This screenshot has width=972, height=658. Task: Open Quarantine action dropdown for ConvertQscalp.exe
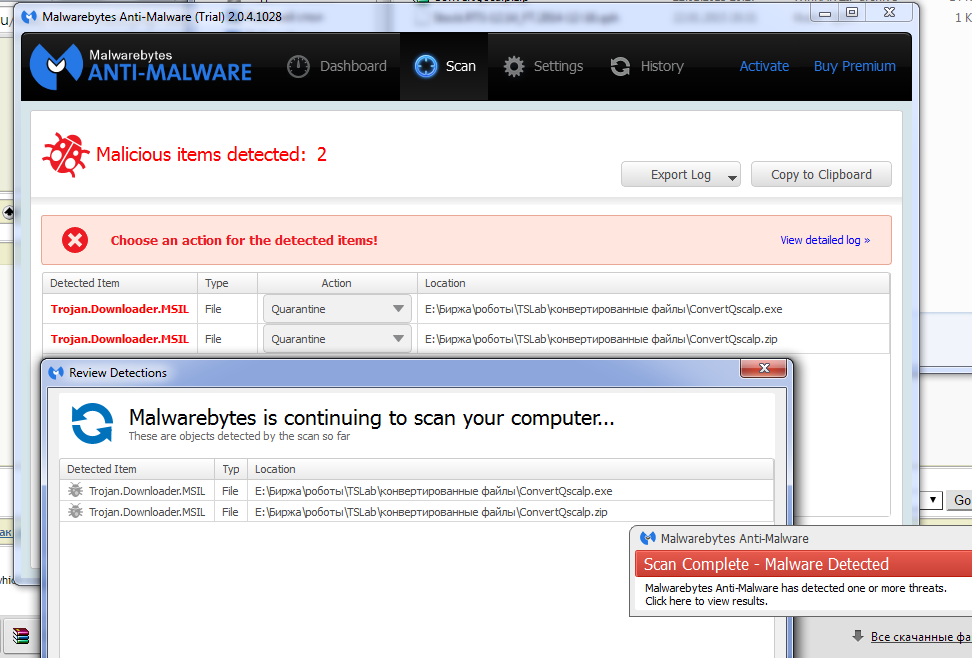point(337,309)
